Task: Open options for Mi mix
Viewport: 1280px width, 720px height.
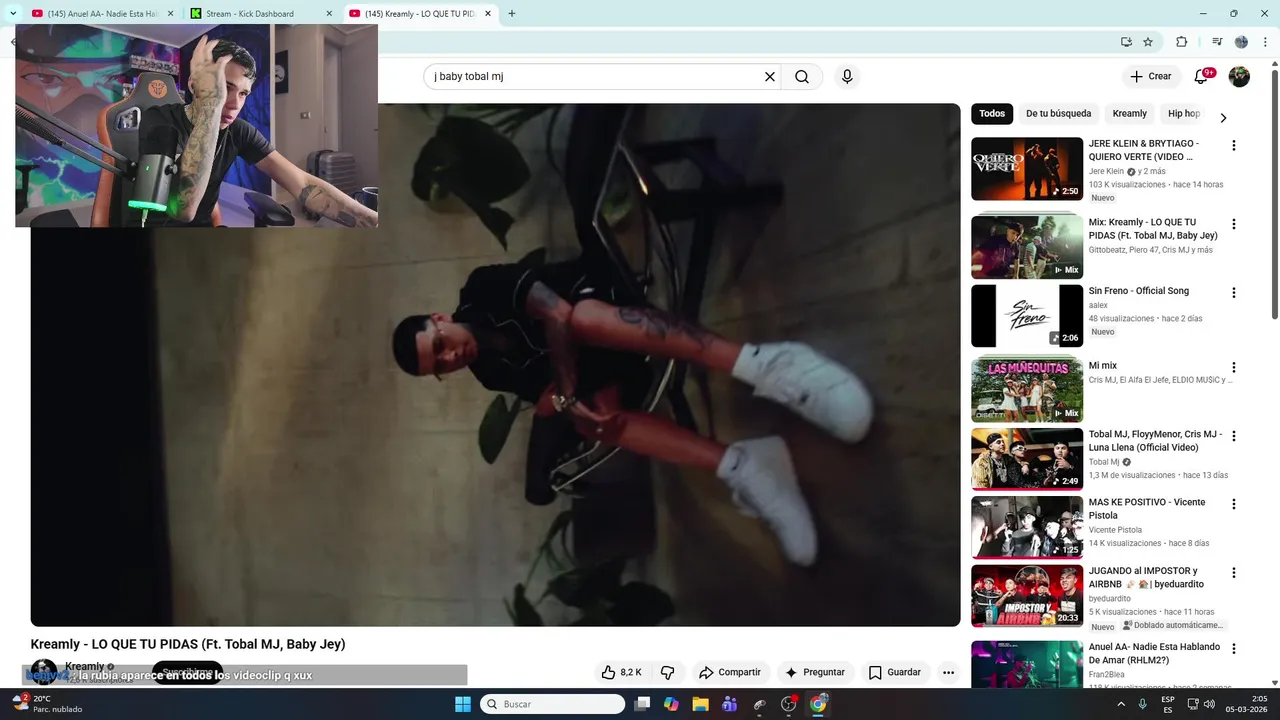Action: (1233, 368)
